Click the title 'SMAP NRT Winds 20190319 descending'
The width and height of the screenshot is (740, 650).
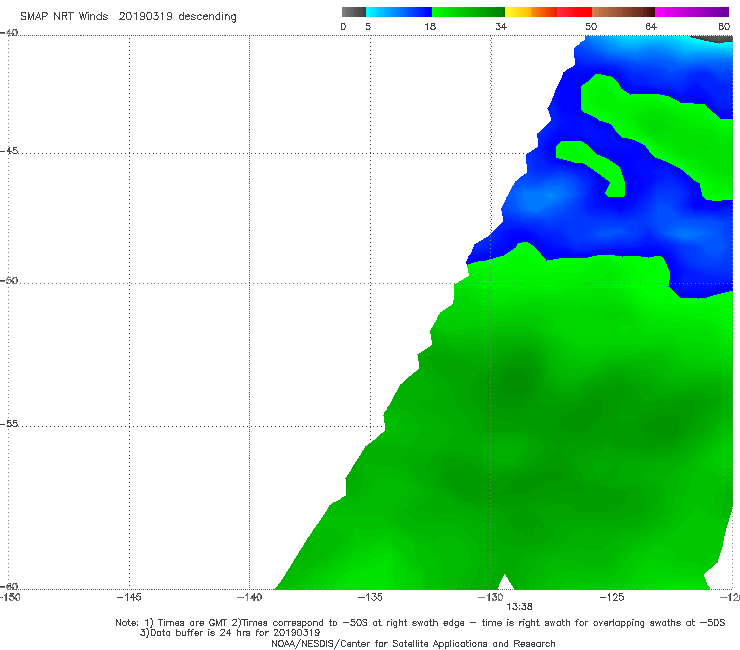128,17
